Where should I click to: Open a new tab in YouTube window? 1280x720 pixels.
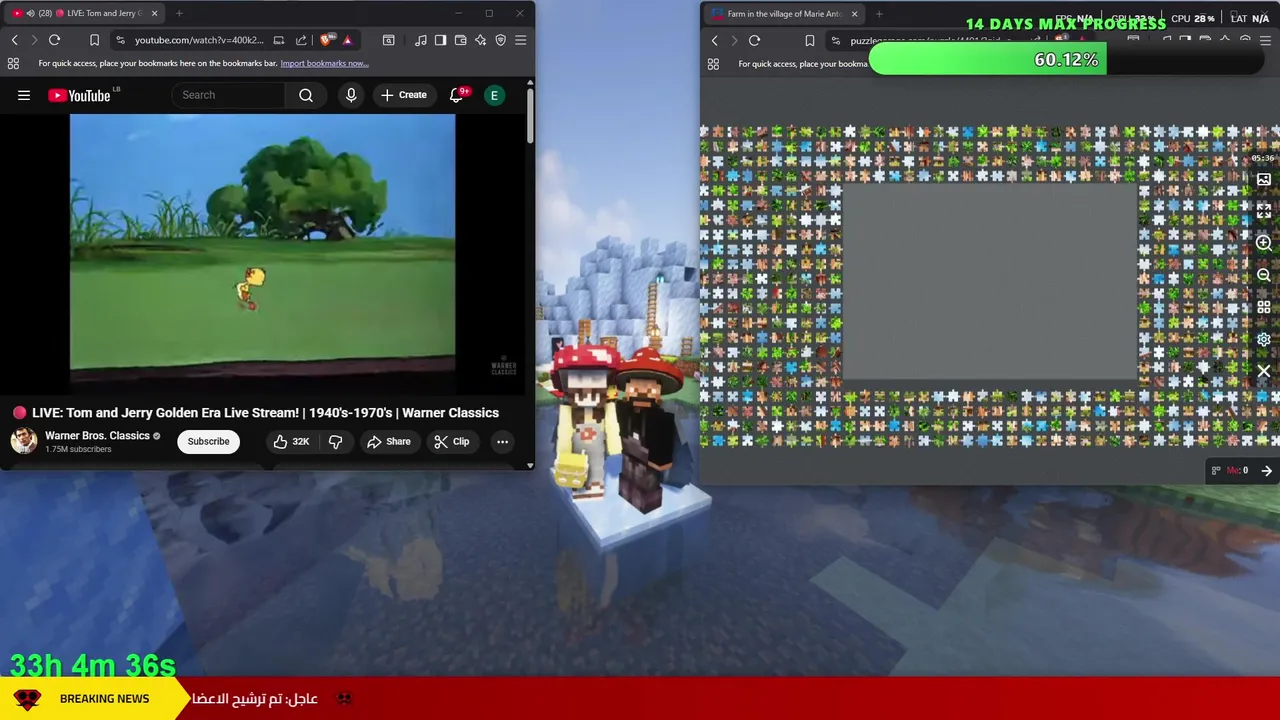point(179,13)
